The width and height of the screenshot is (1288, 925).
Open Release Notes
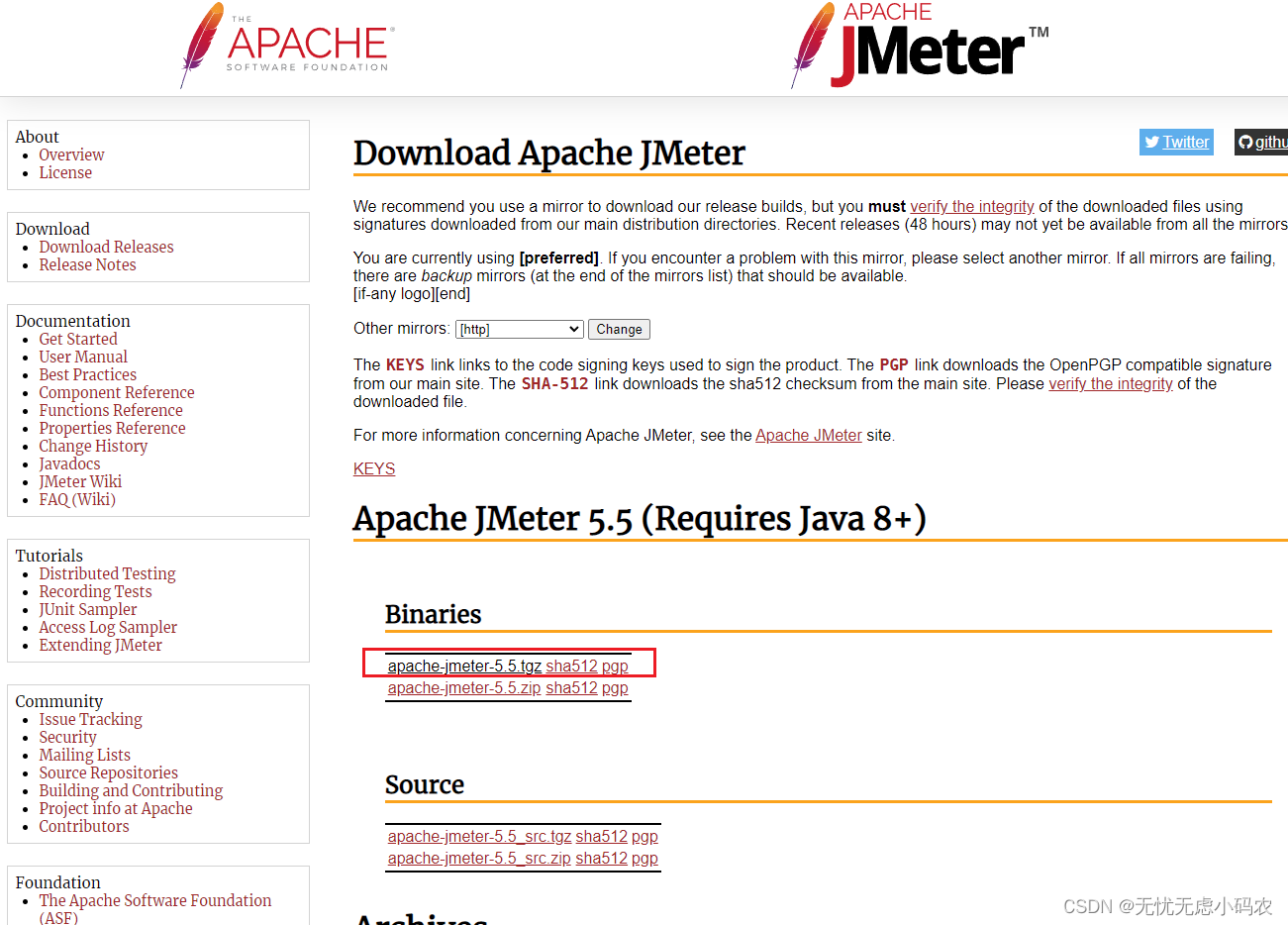coord(87,264)
